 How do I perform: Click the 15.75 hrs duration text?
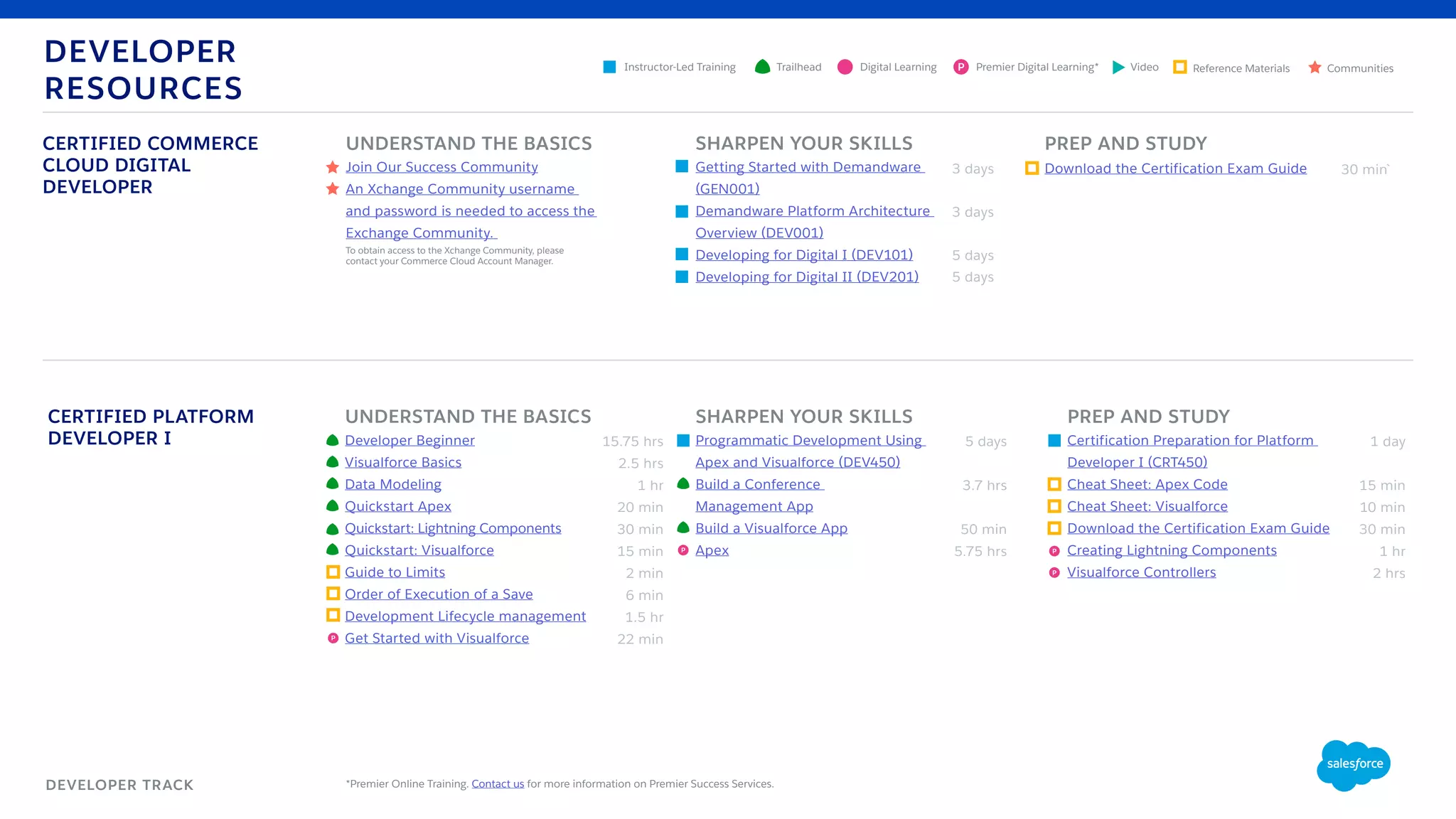[x=632, y=441]
